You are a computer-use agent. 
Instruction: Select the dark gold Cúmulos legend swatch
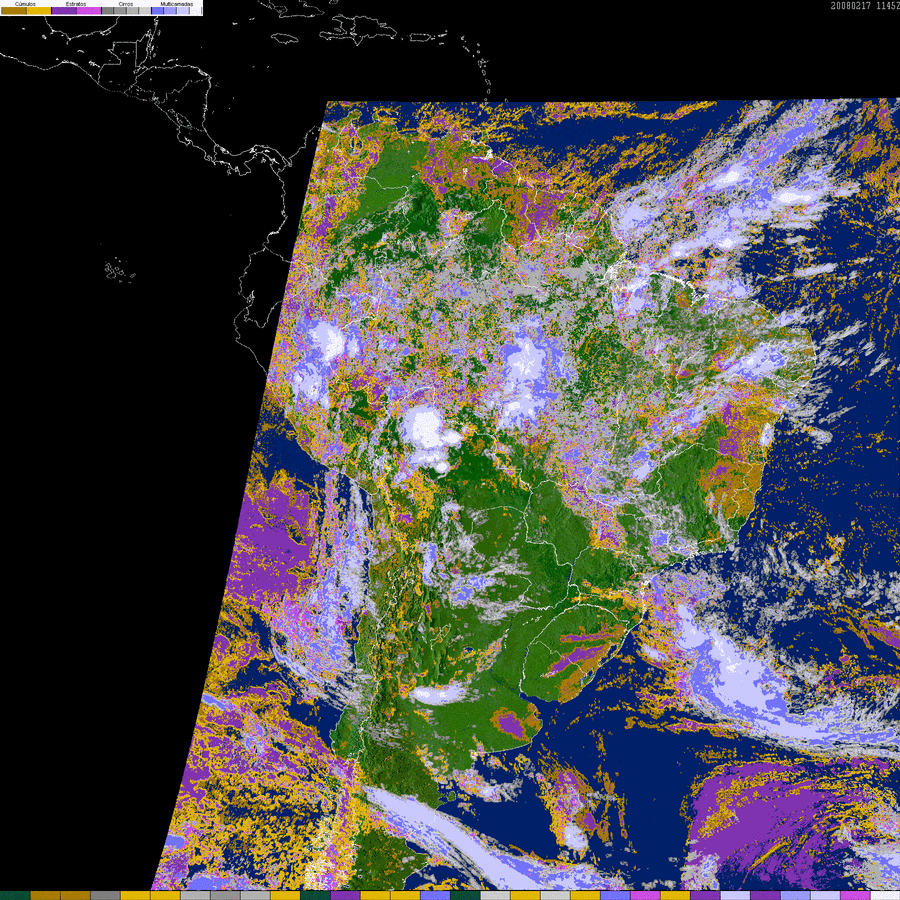[x=14, y=10]
